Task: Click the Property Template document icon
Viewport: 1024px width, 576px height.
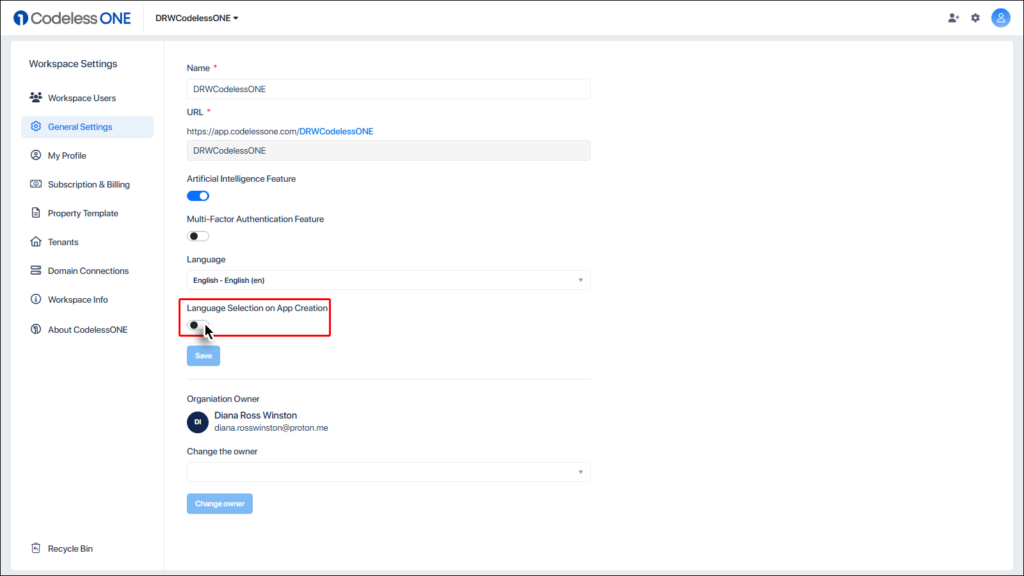Action: [x=36, y=212]
